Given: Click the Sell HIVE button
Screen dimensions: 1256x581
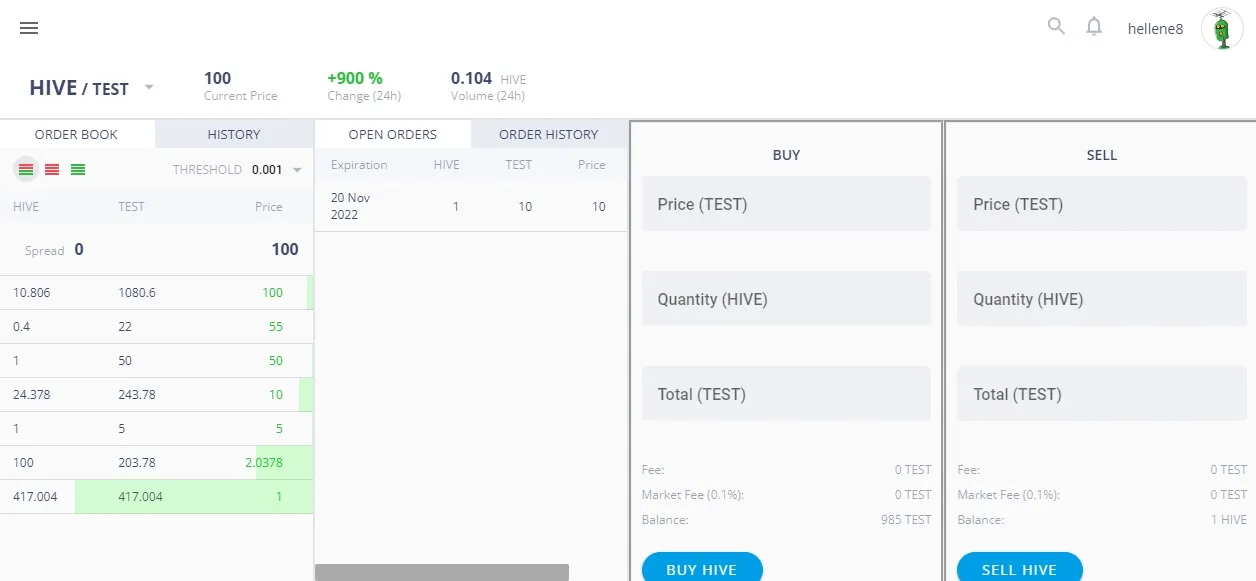Looking at the screenshot, I should [x=1019, y=569].
